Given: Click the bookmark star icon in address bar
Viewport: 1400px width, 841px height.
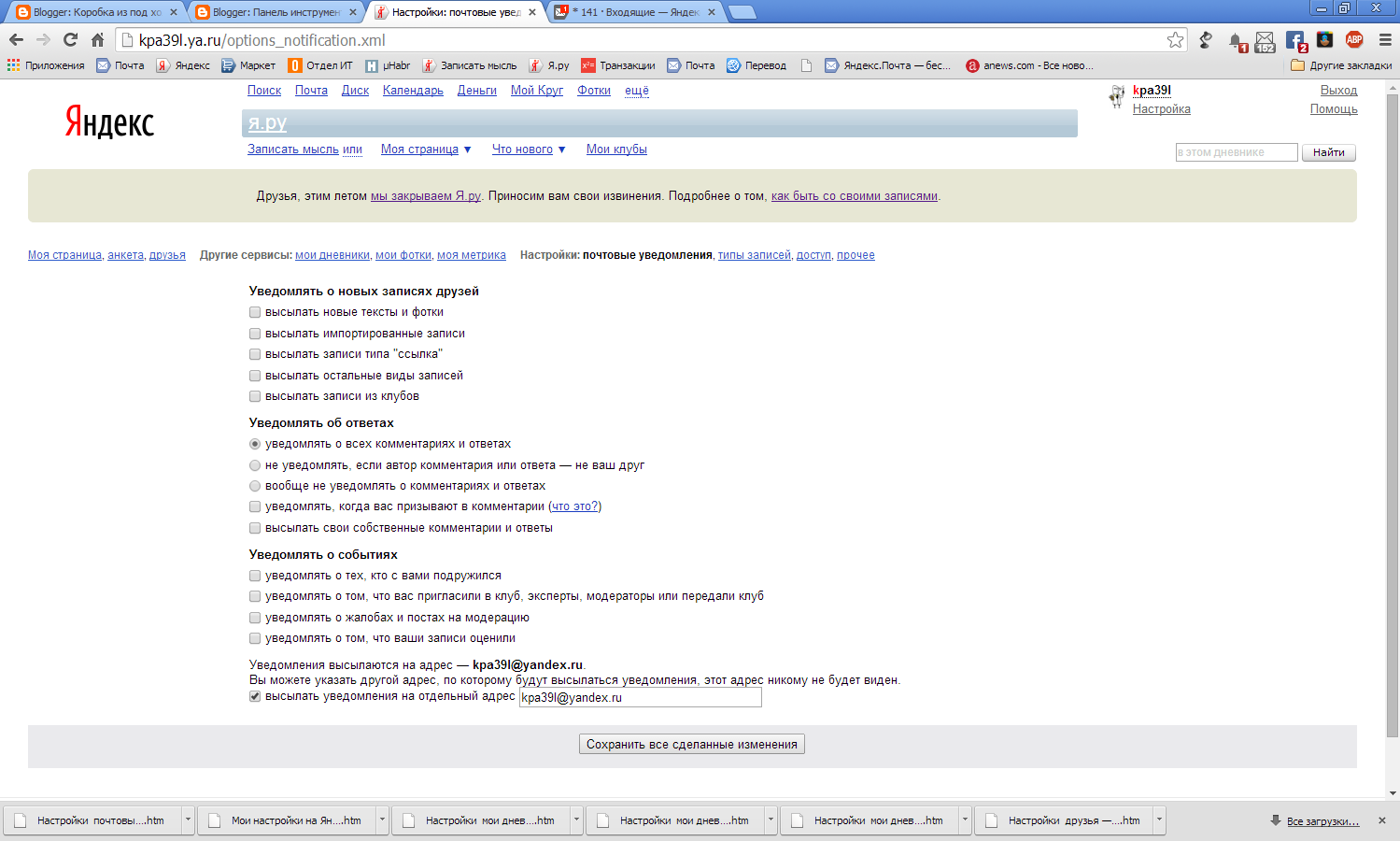Looking at the screenshot, I should [1175, 39].
